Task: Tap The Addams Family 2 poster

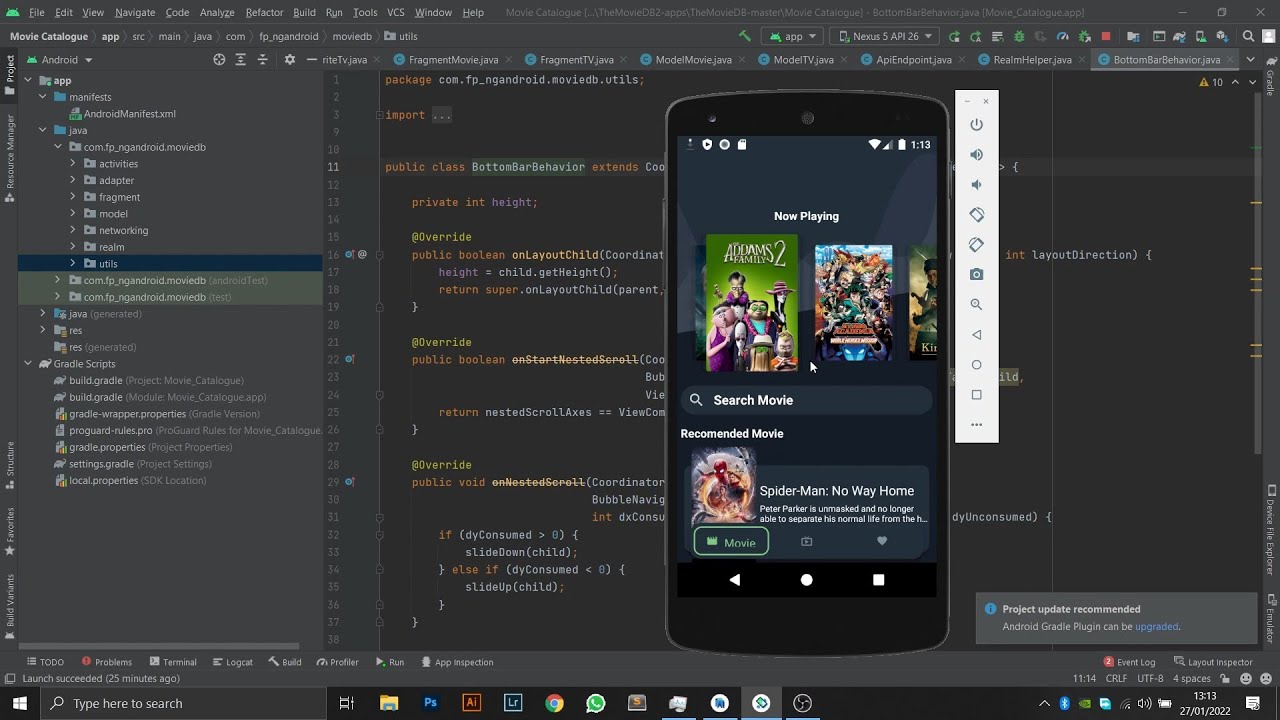Action: tap(752, 303)
